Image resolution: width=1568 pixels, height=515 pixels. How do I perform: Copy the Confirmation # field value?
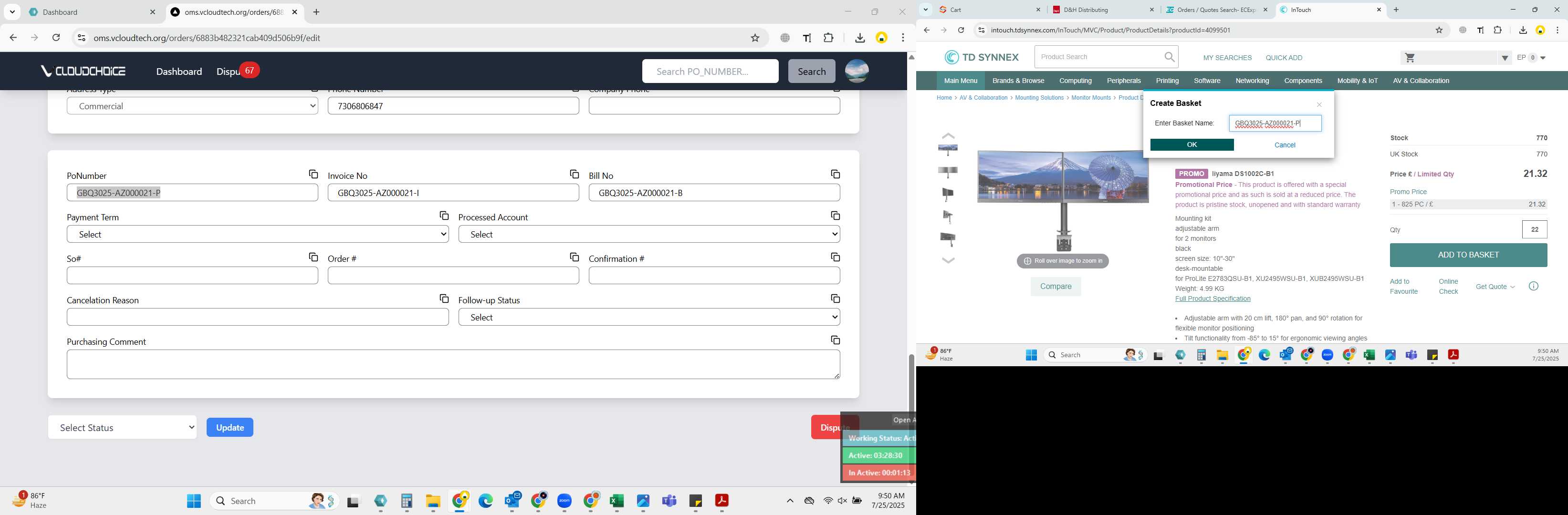[835, 257]
